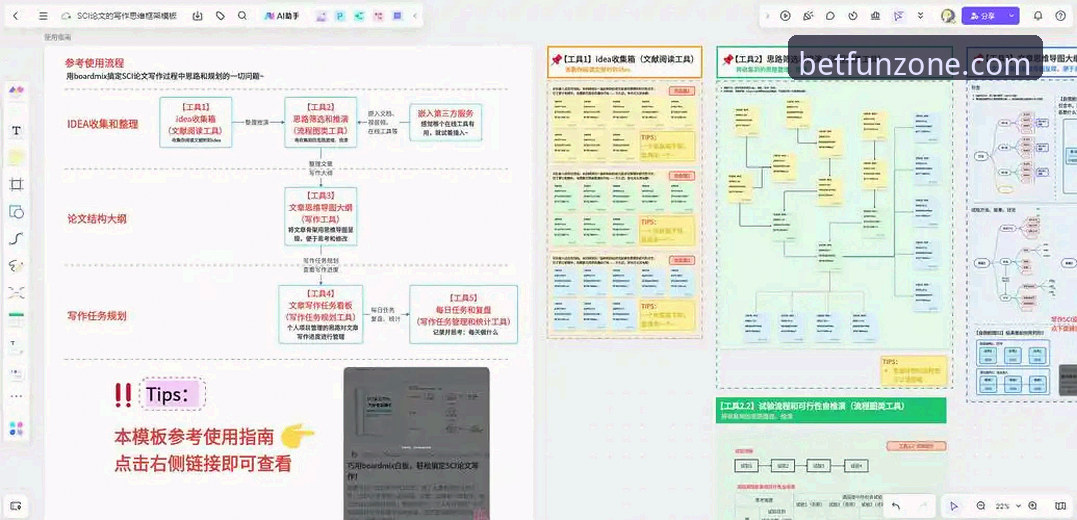Open the hamburger main menu

(43, 16)
